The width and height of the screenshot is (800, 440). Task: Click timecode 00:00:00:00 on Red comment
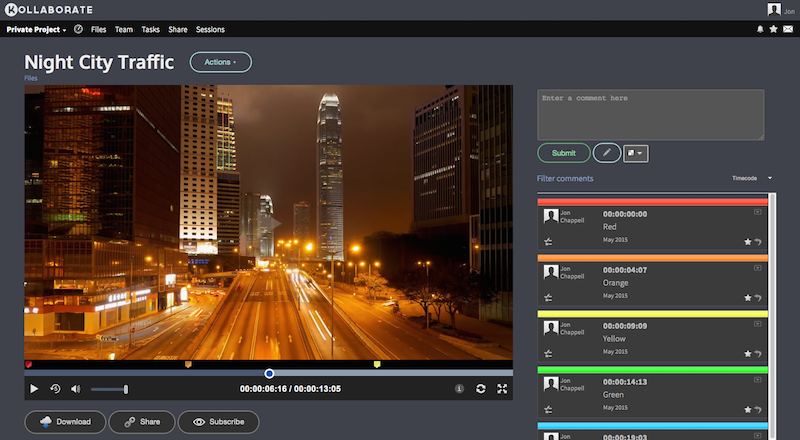click(624, 214)
